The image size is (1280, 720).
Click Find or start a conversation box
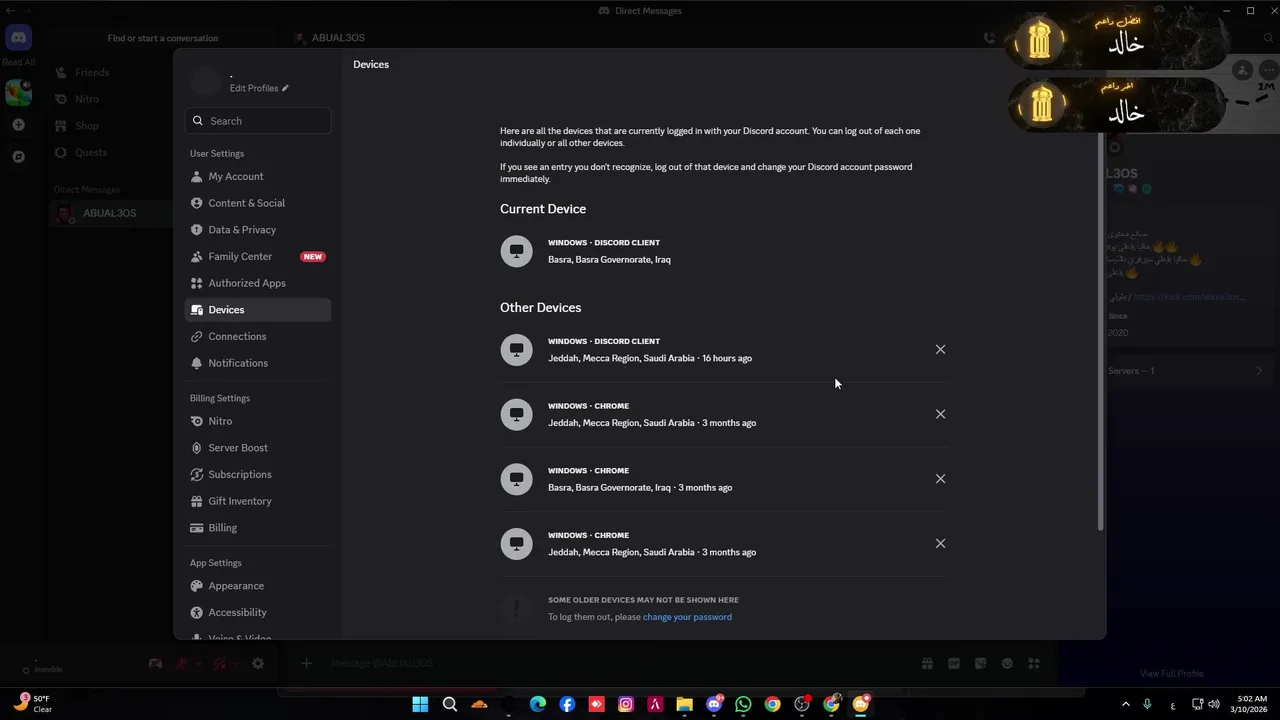pos(163,38)
